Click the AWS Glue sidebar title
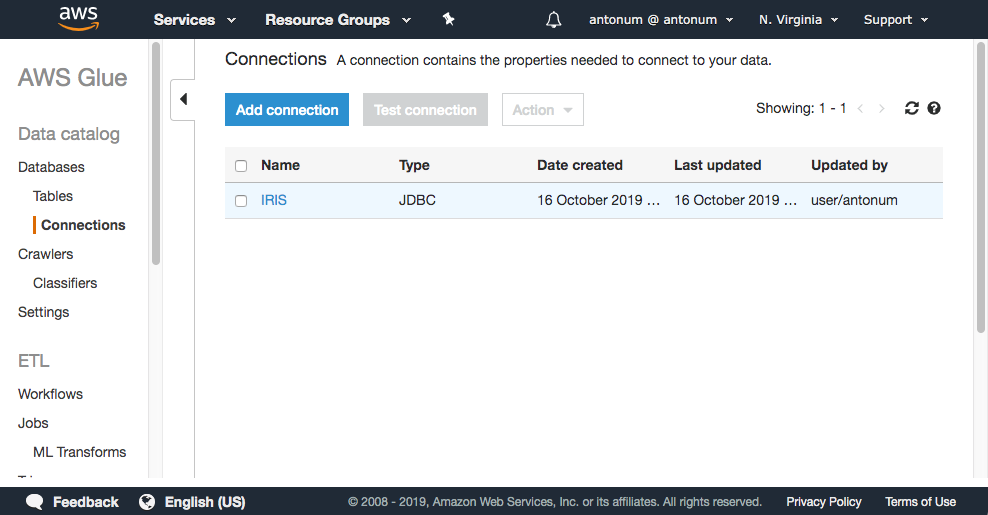The image size is (988, 515). pyautogui.click(x=72, y=78)
